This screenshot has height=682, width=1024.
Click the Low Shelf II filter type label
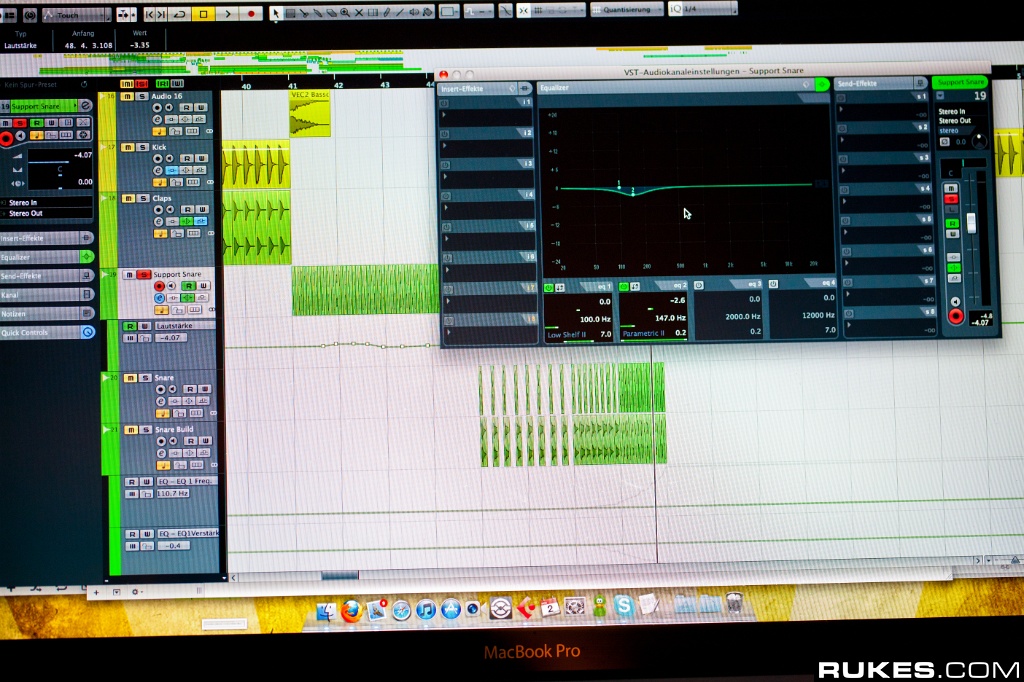click(x=565, y=333)
